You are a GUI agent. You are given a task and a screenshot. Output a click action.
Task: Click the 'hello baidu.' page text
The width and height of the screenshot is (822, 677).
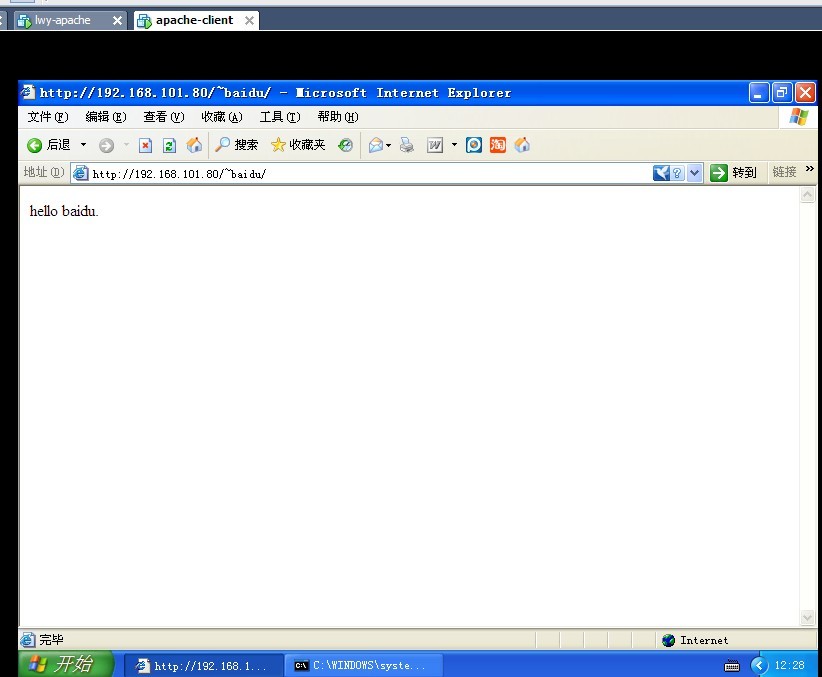pos(64,211)
